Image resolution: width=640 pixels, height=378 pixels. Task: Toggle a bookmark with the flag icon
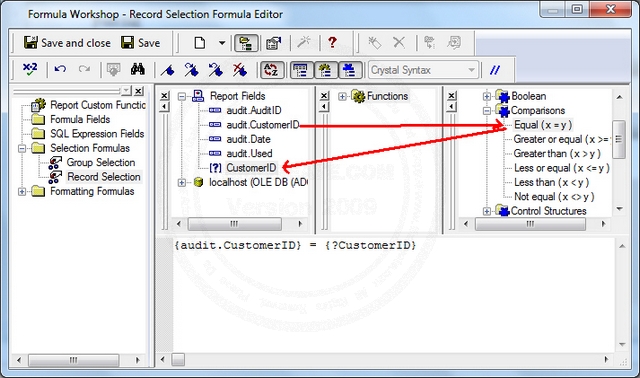click(x=168, y=70)
